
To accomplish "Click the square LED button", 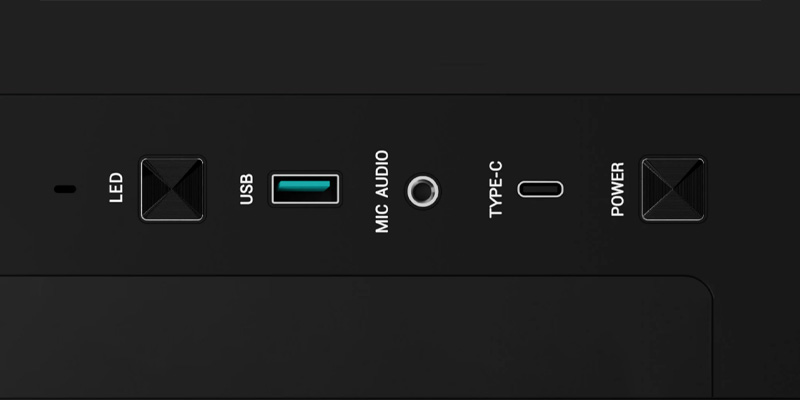I will (x=172, y=189).
